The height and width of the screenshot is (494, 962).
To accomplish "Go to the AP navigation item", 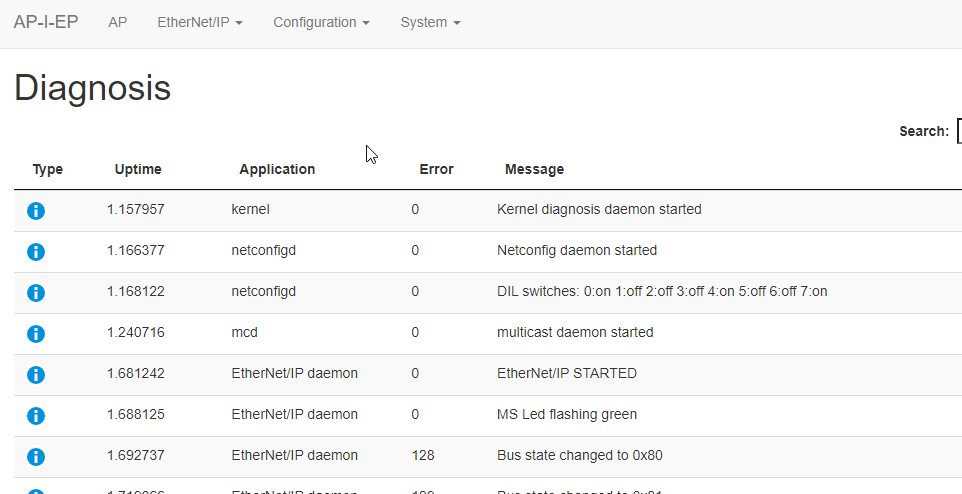I will click(117, 23).
